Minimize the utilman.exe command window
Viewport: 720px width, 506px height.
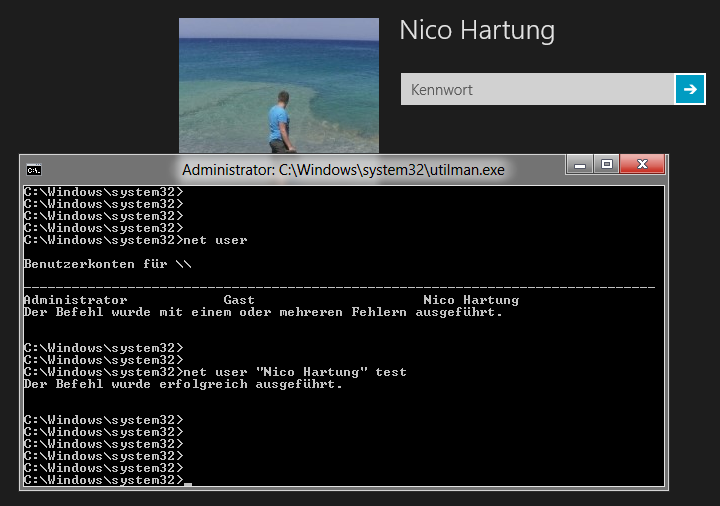580,164
